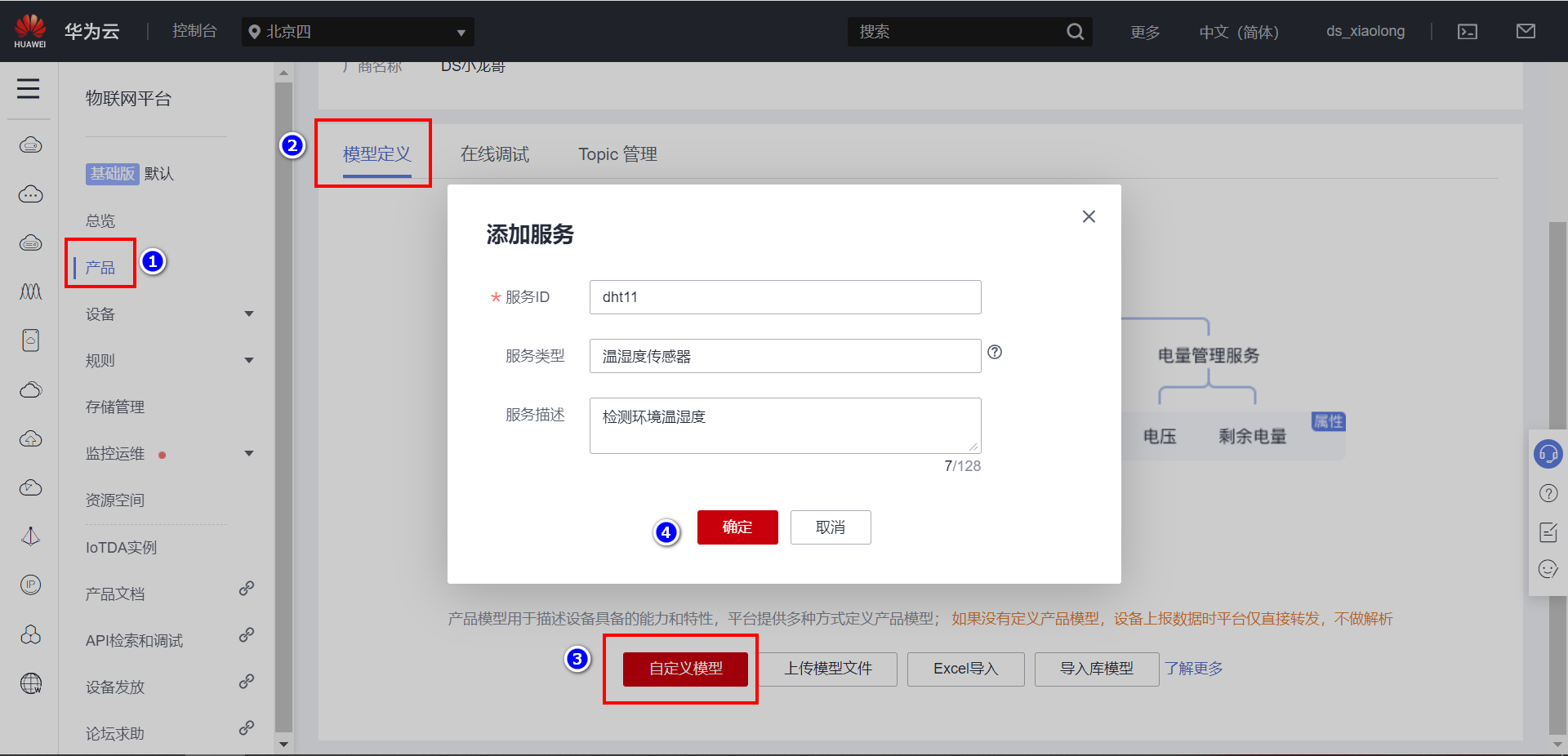The width and height of the screenshot is (1568, 756).
Task: Click the magnifier search icon
Action: [x=1076, y=32]
